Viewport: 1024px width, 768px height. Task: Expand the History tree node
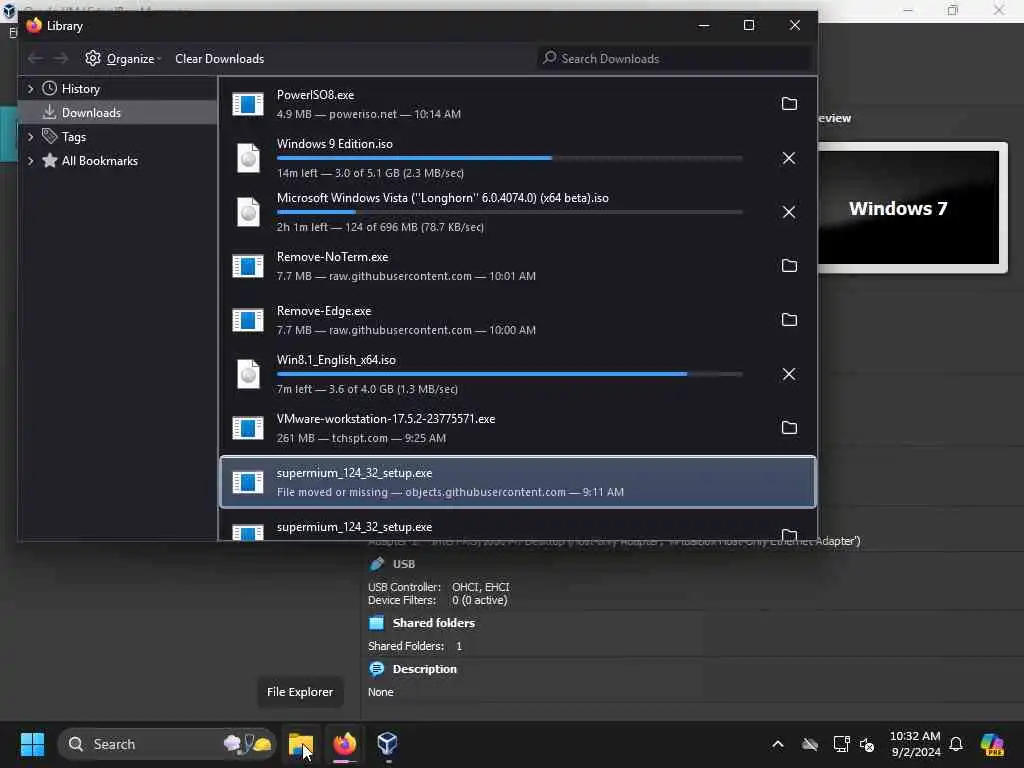point(30,89)
